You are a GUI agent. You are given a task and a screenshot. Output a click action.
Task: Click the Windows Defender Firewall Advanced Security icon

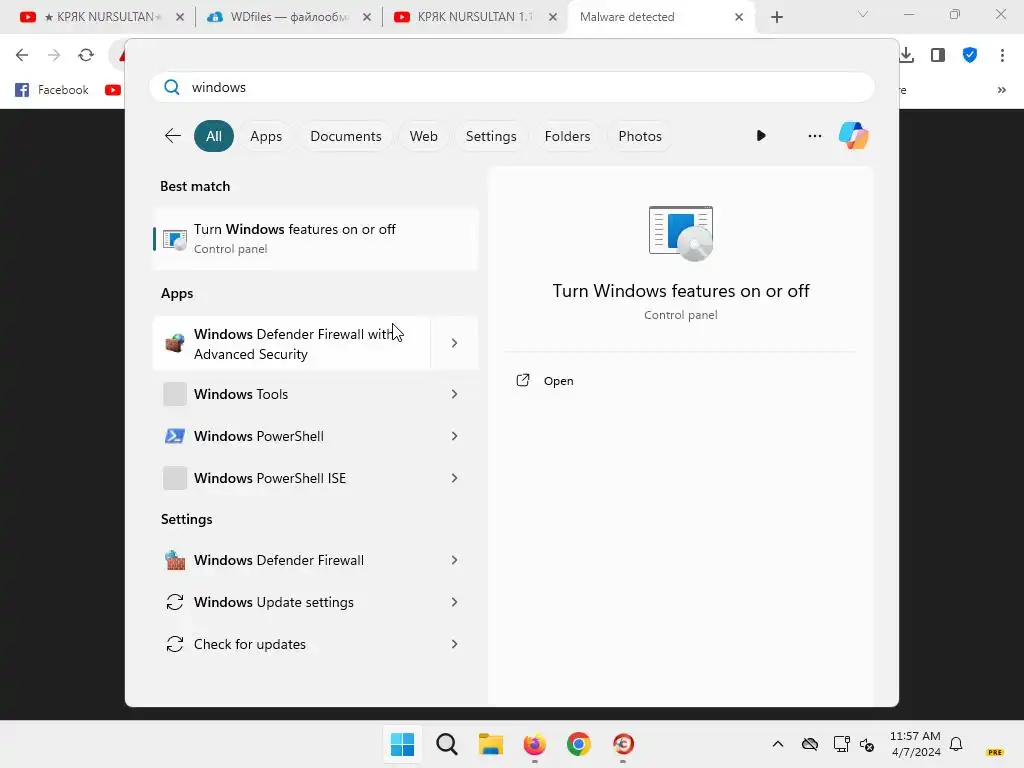[175, 343]
